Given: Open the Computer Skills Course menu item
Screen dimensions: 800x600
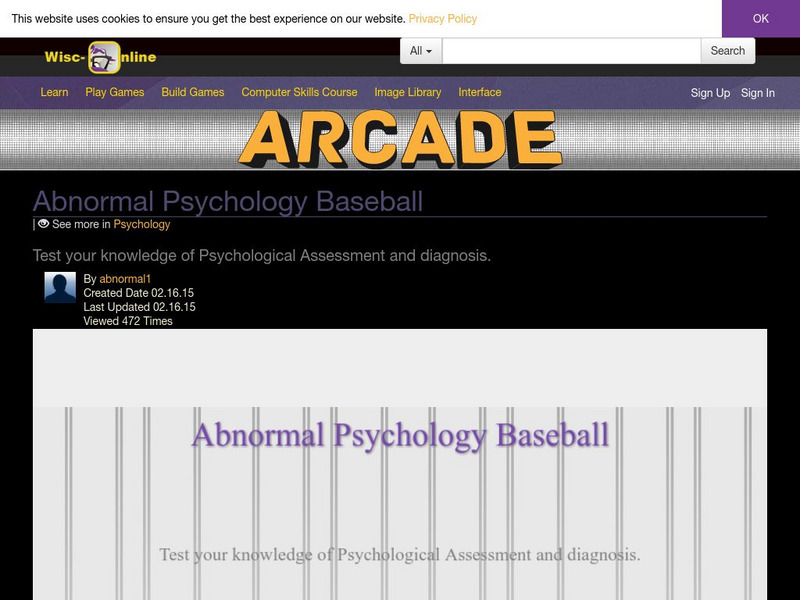Looking at the screenshot, I should pyautogui.click(x=298, y=92).
